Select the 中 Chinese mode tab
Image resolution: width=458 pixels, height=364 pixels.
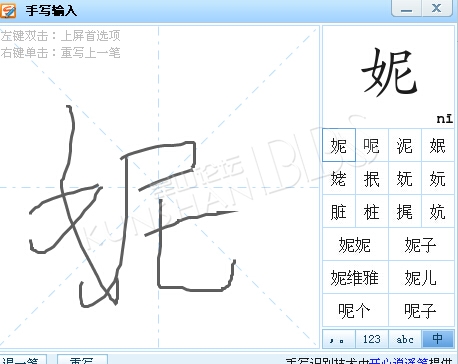click(x=438, y=339)
